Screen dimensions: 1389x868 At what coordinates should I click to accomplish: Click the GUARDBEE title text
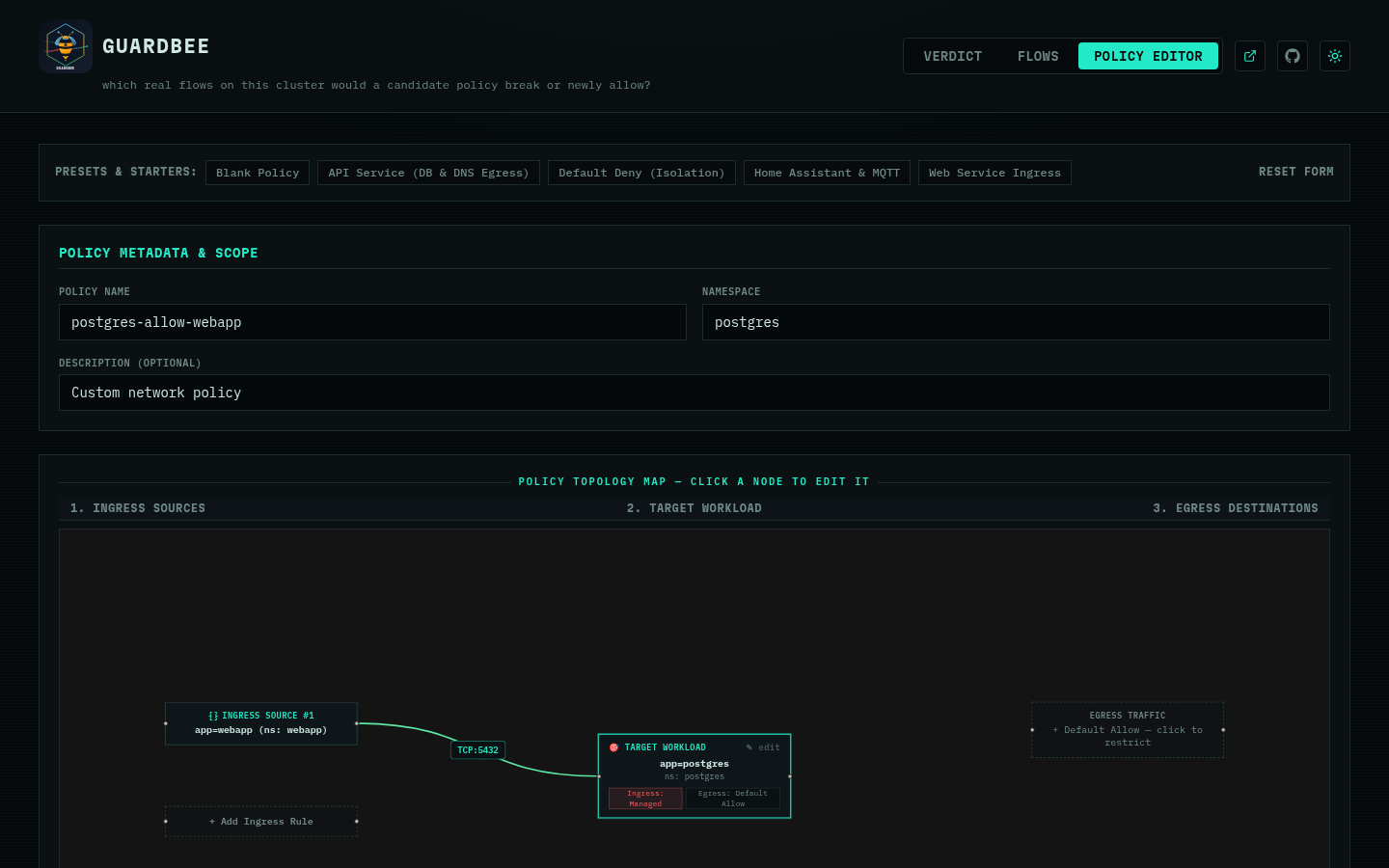(156, 46)
